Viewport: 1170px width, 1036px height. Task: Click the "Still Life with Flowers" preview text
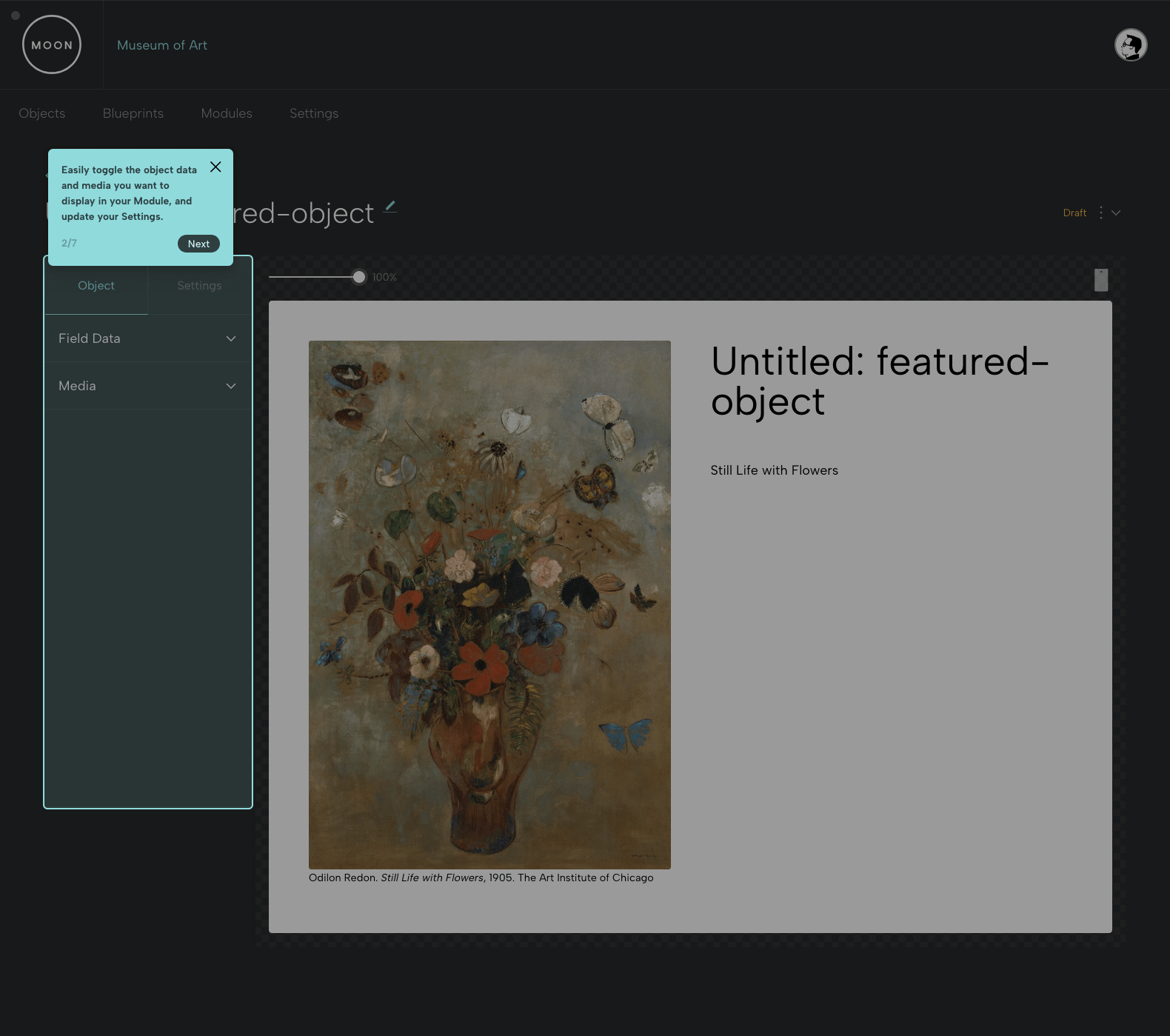[775, 470]
